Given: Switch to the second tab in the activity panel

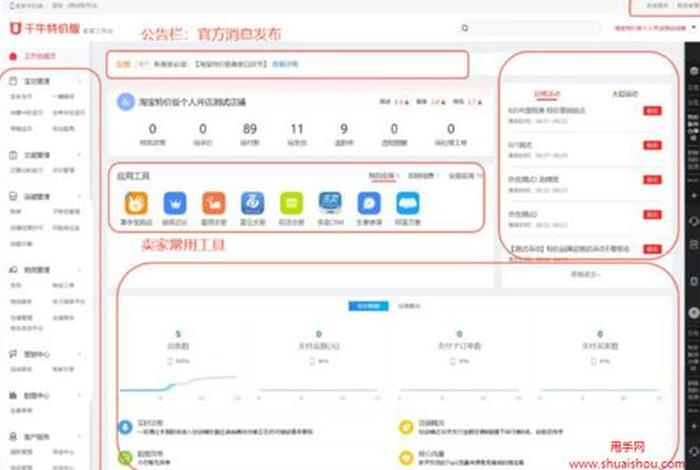Looking at the screenshot, I should coord(625,94).
